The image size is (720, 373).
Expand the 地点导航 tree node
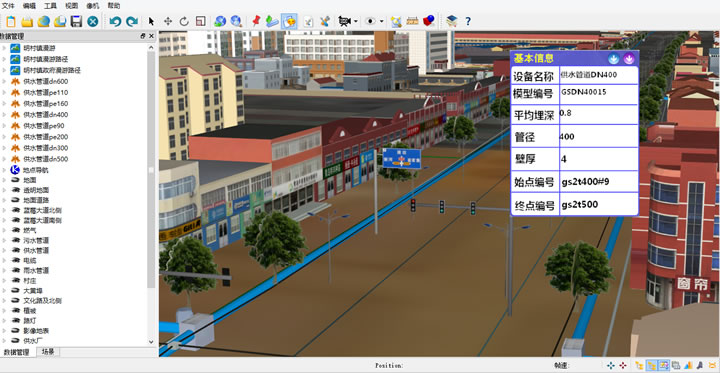point(4,170)
